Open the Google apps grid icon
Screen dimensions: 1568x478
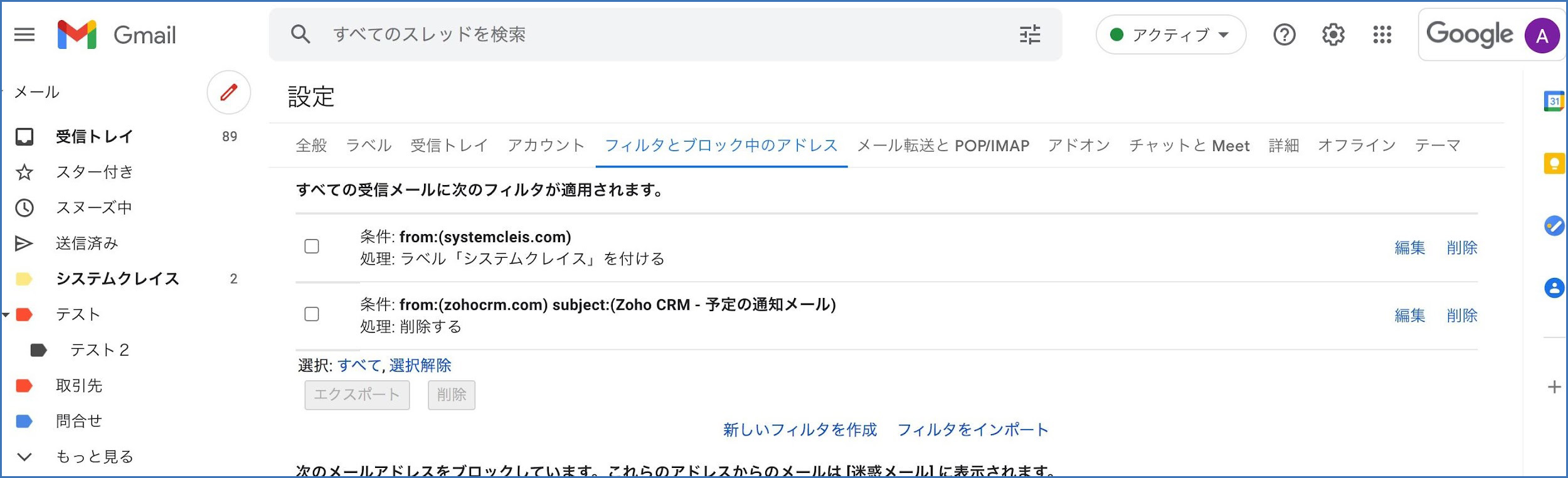(1382, 35)
